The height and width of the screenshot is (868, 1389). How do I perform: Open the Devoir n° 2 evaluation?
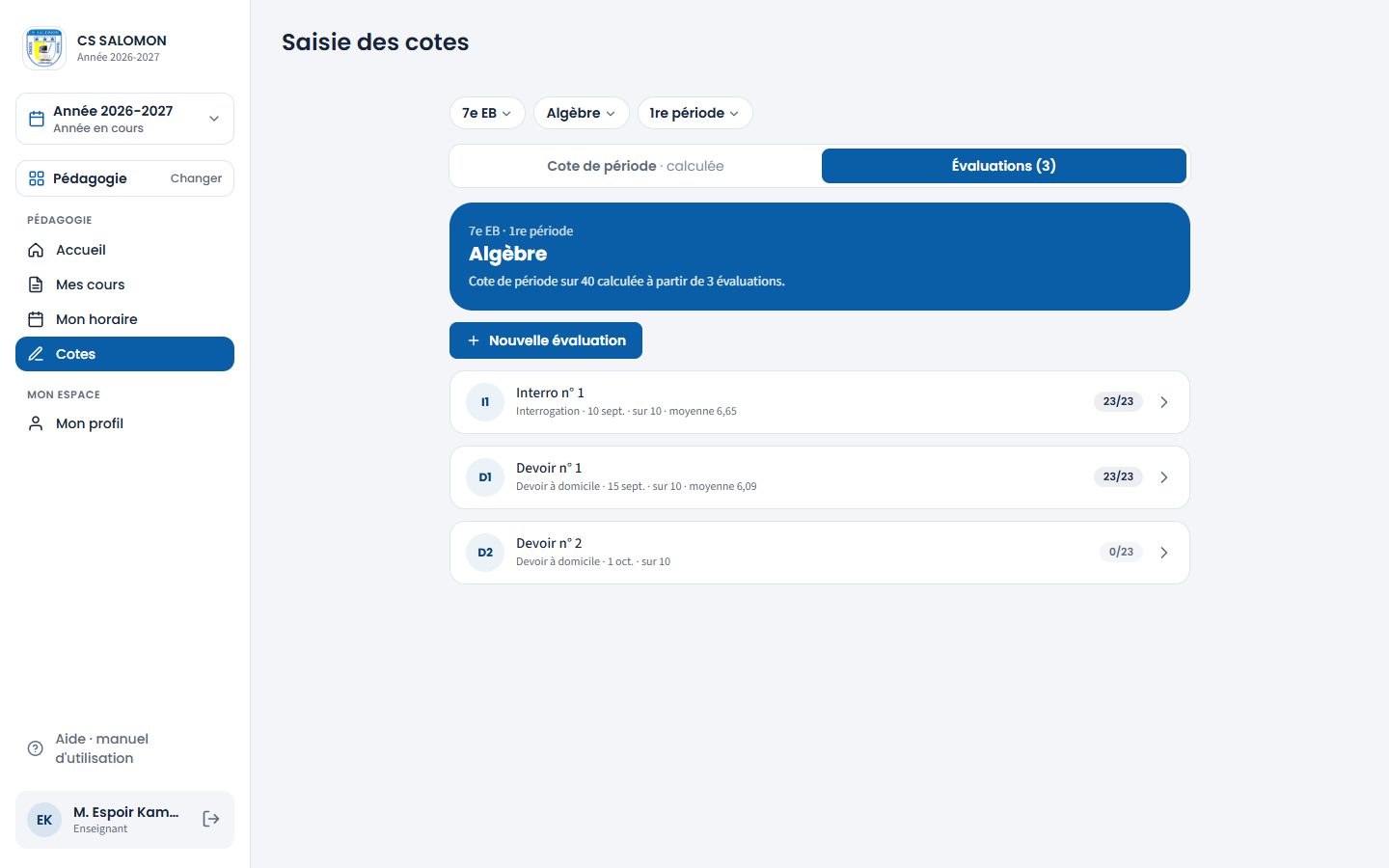point(820,553)
